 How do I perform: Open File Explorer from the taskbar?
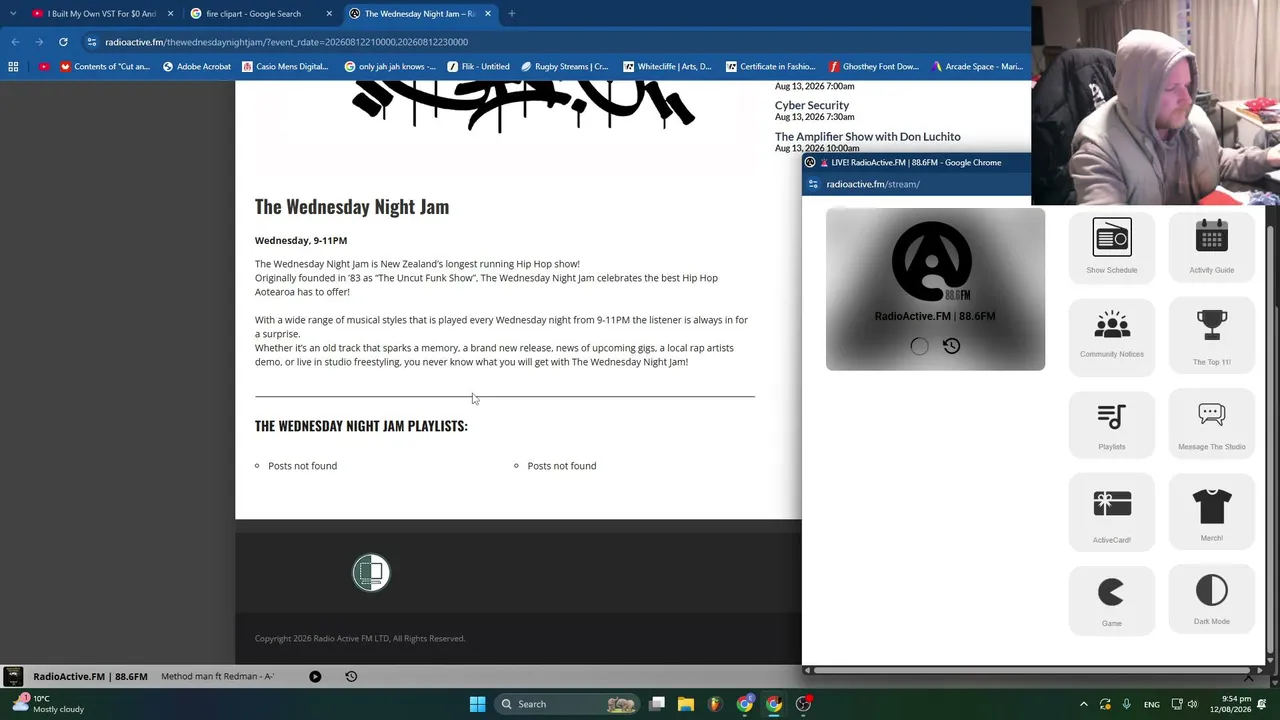[x=686, y=704]
